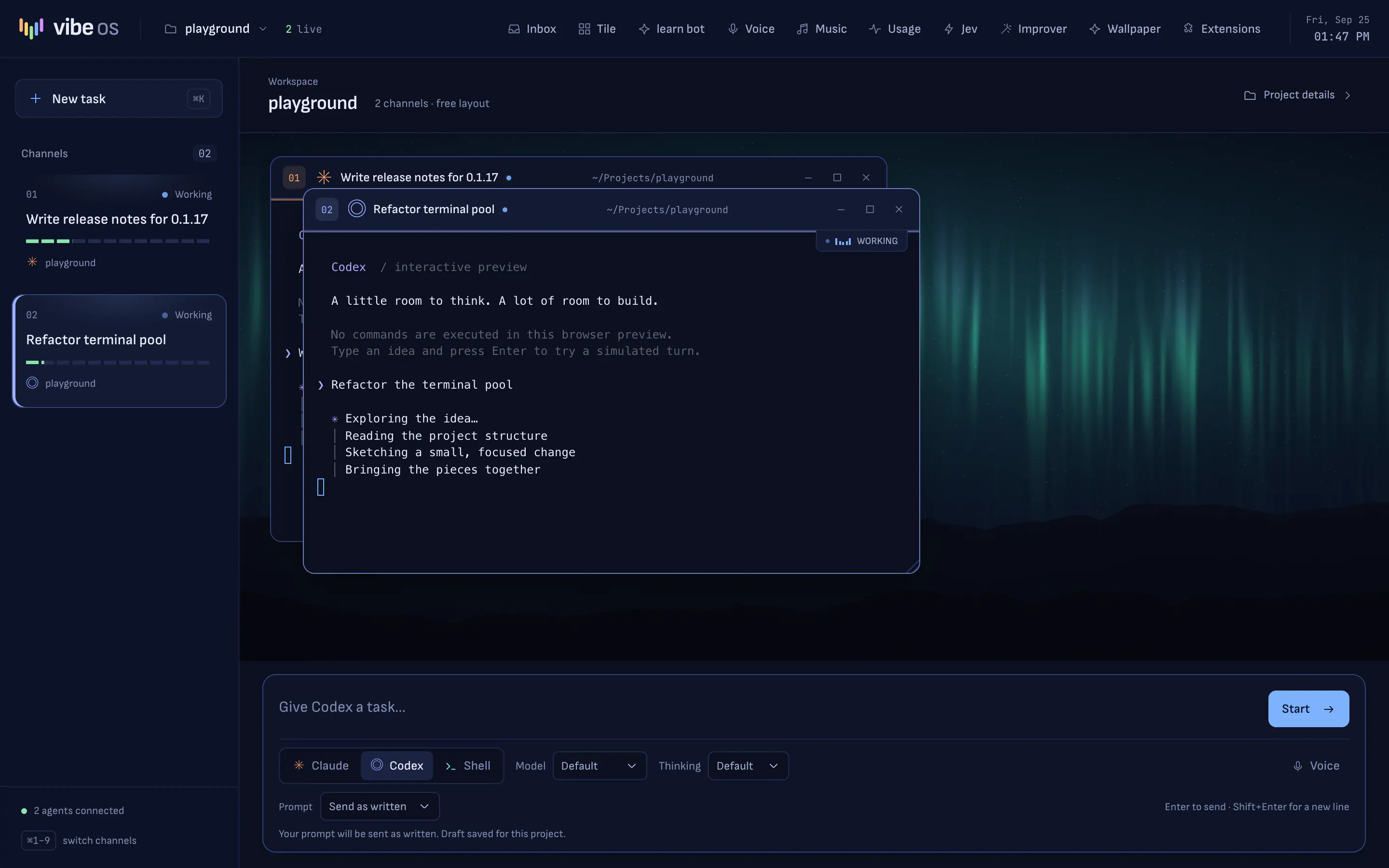
Task: Click the Music note icon
Action: [803, 29]
